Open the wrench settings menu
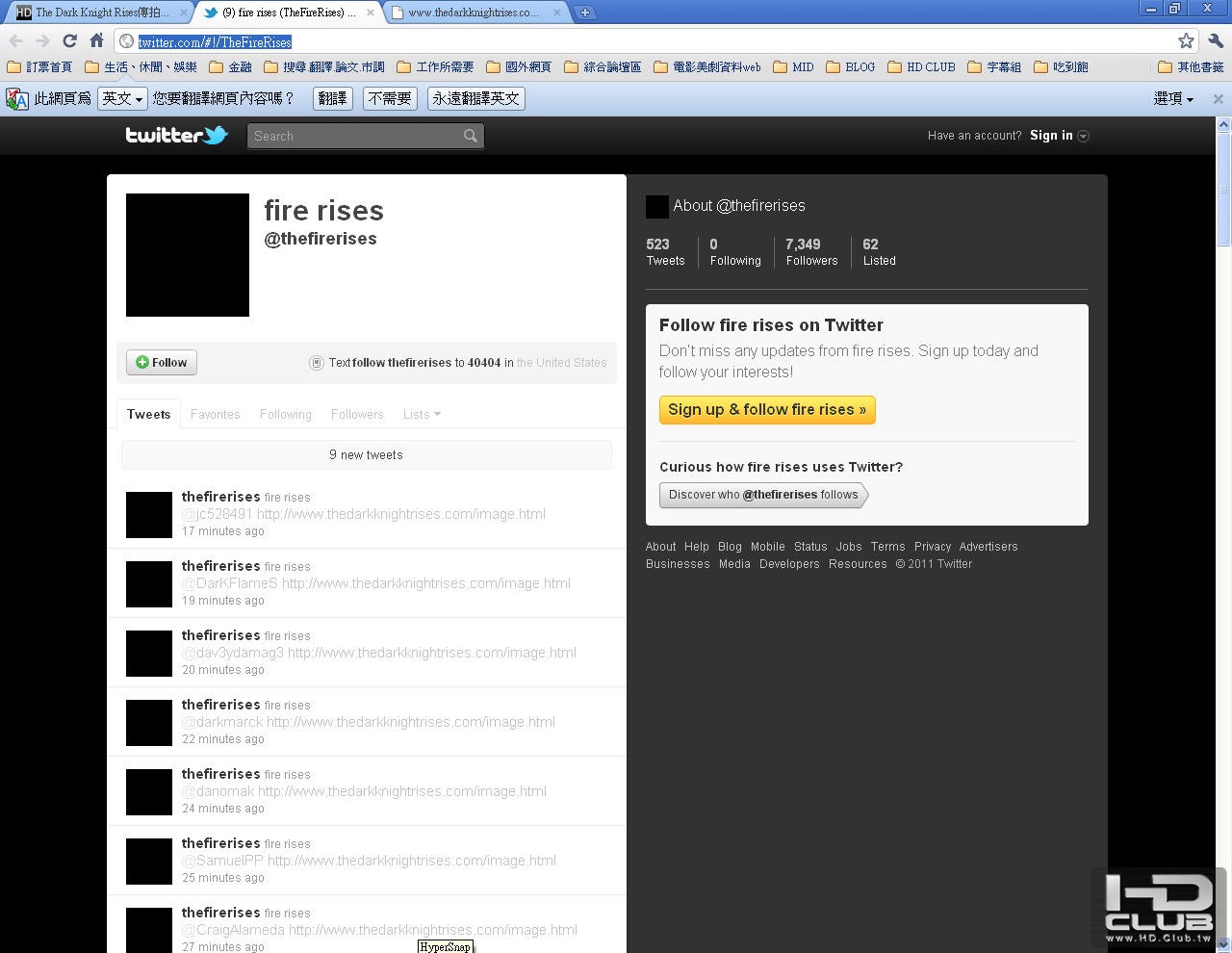The image size is (1232, 953). point(1215,40)
